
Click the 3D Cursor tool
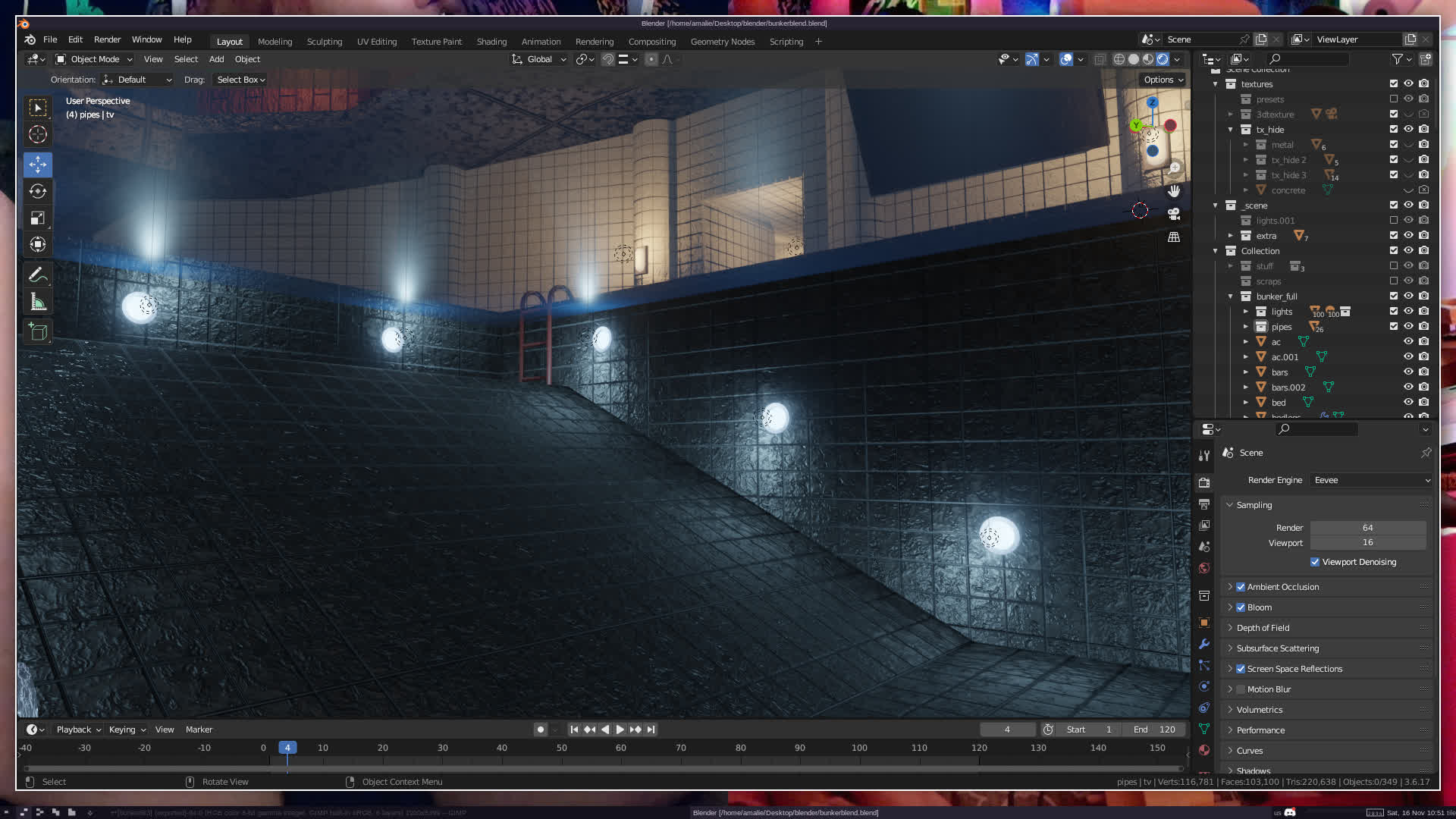pos(38,135)
